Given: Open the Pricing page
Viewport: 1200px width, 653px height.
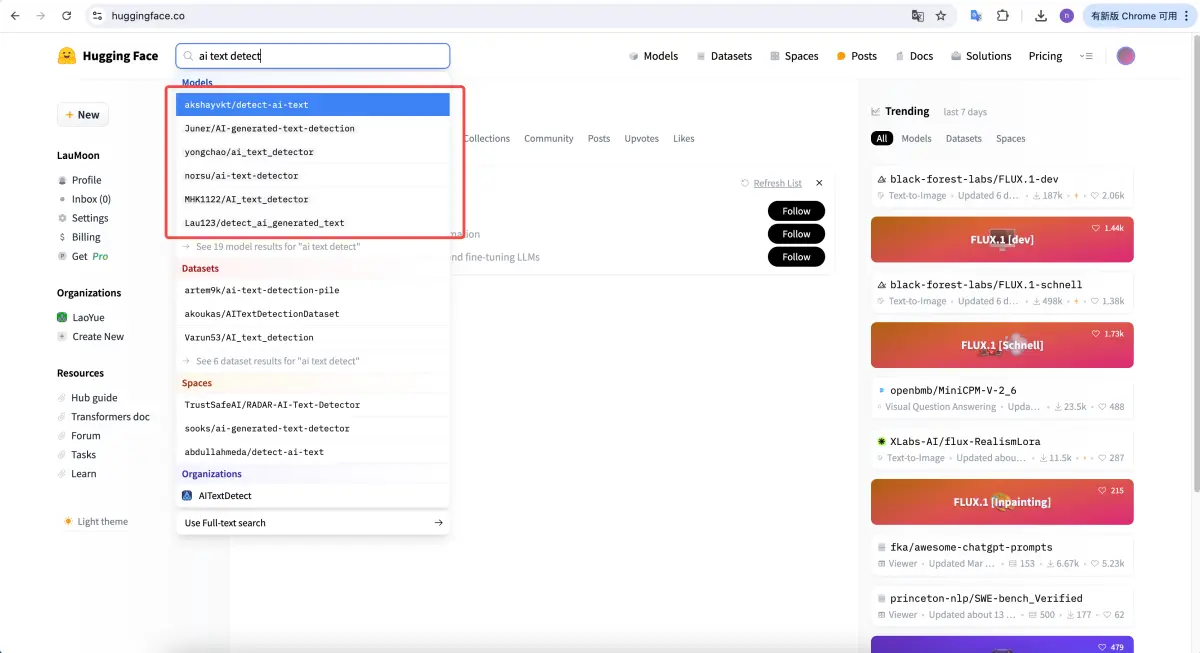Looking at the screenshot, I should tap(1045, 56).
